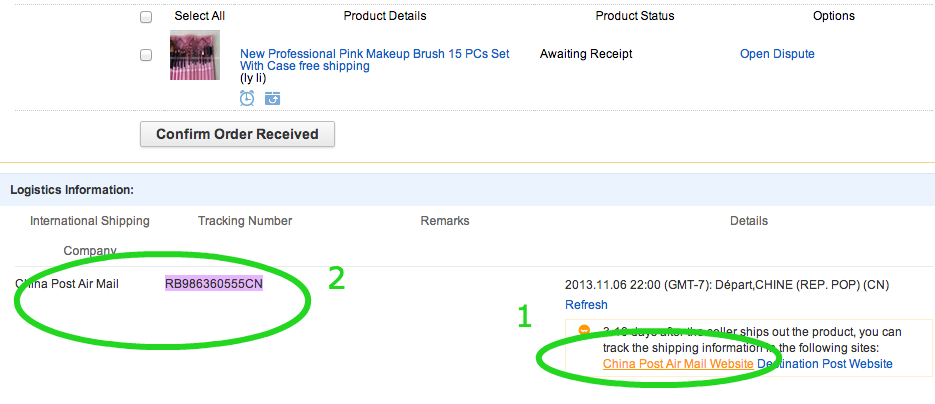Select the tracking number RB986360555CN

point(213,284)
